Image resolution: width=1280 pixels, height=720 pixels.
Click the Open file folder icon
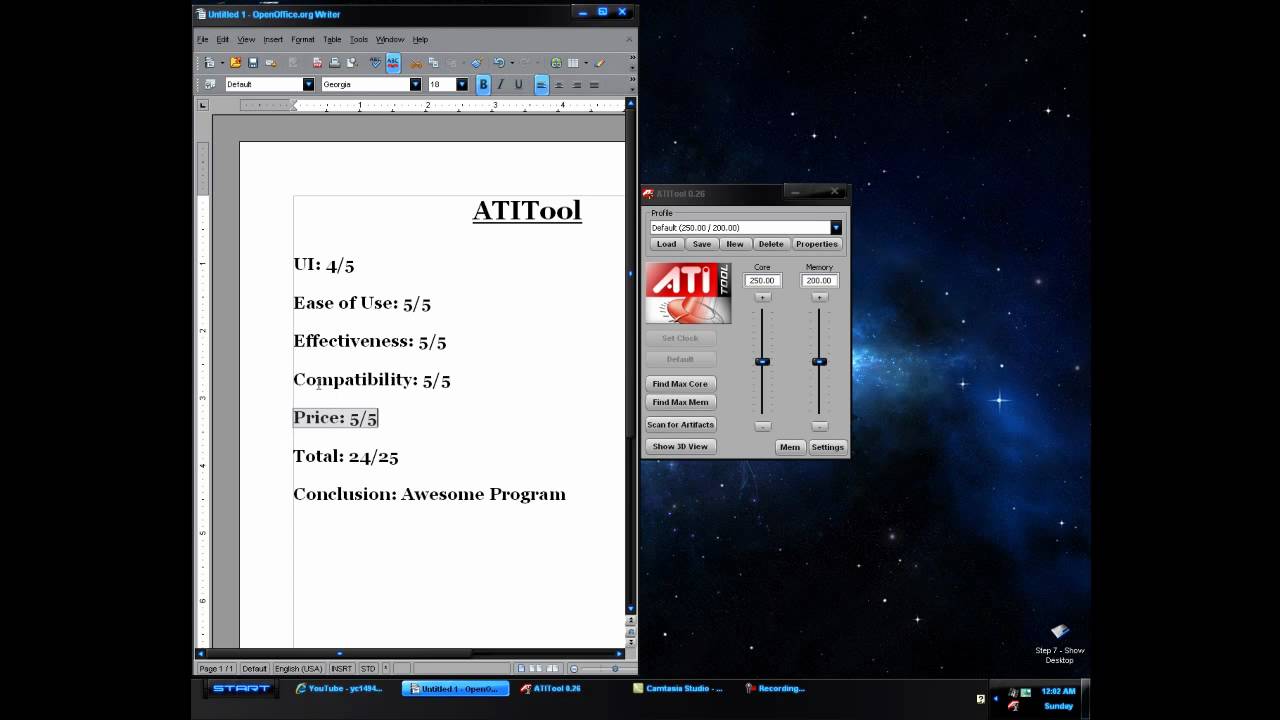coord(235,62)
